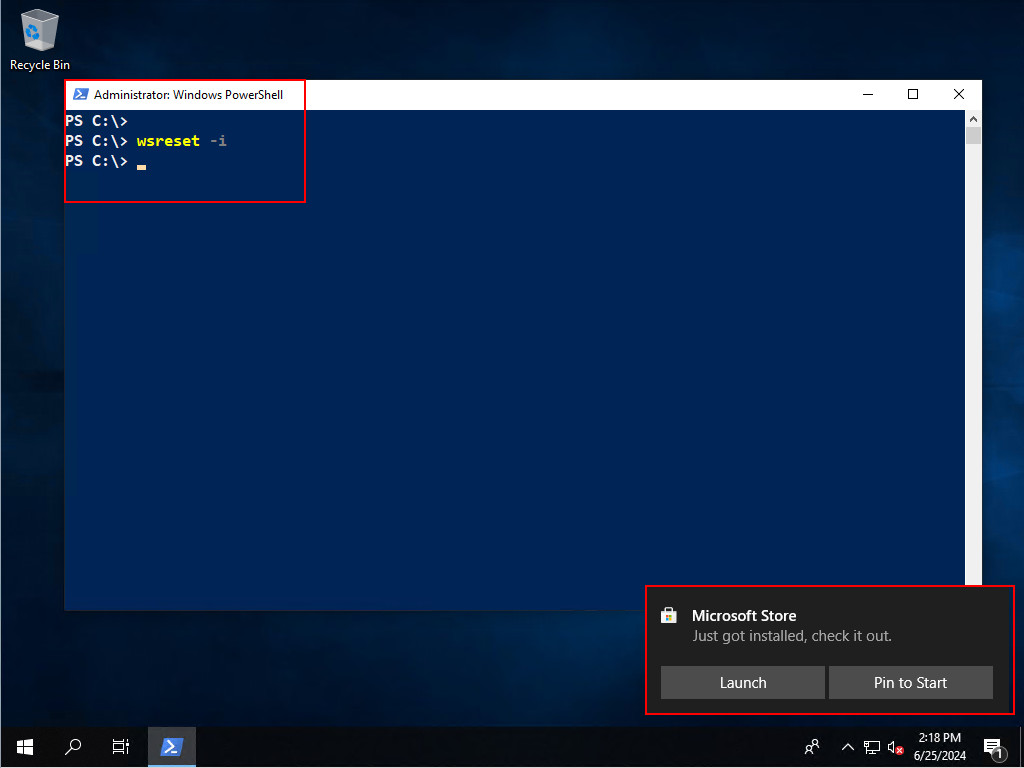Show hidden tray icons chevron
This screenshot has width=1024, height=768.
(847, 747)
